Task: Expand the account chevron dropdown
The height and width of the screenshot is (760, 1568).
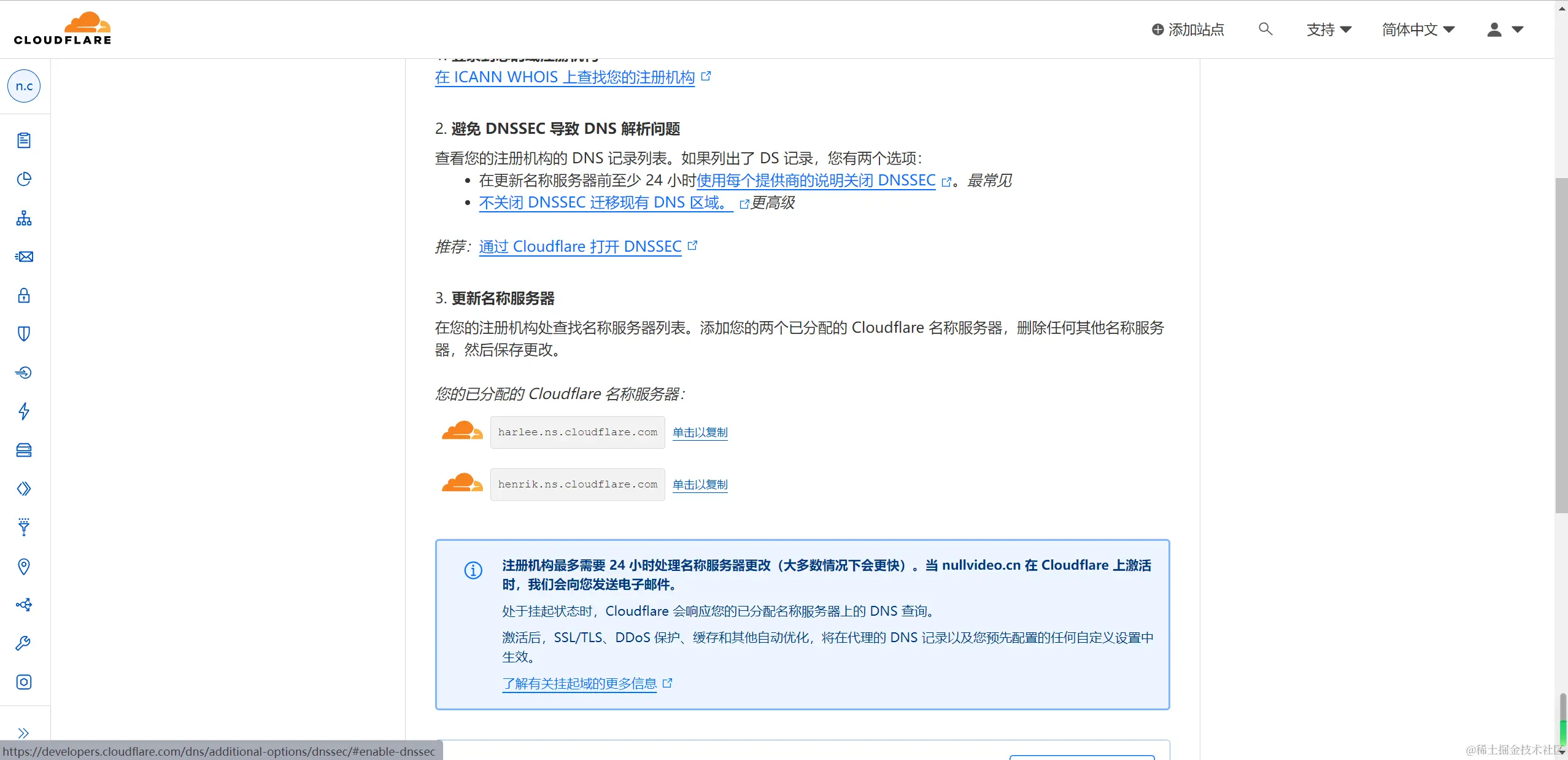Action: (1519, 29)
